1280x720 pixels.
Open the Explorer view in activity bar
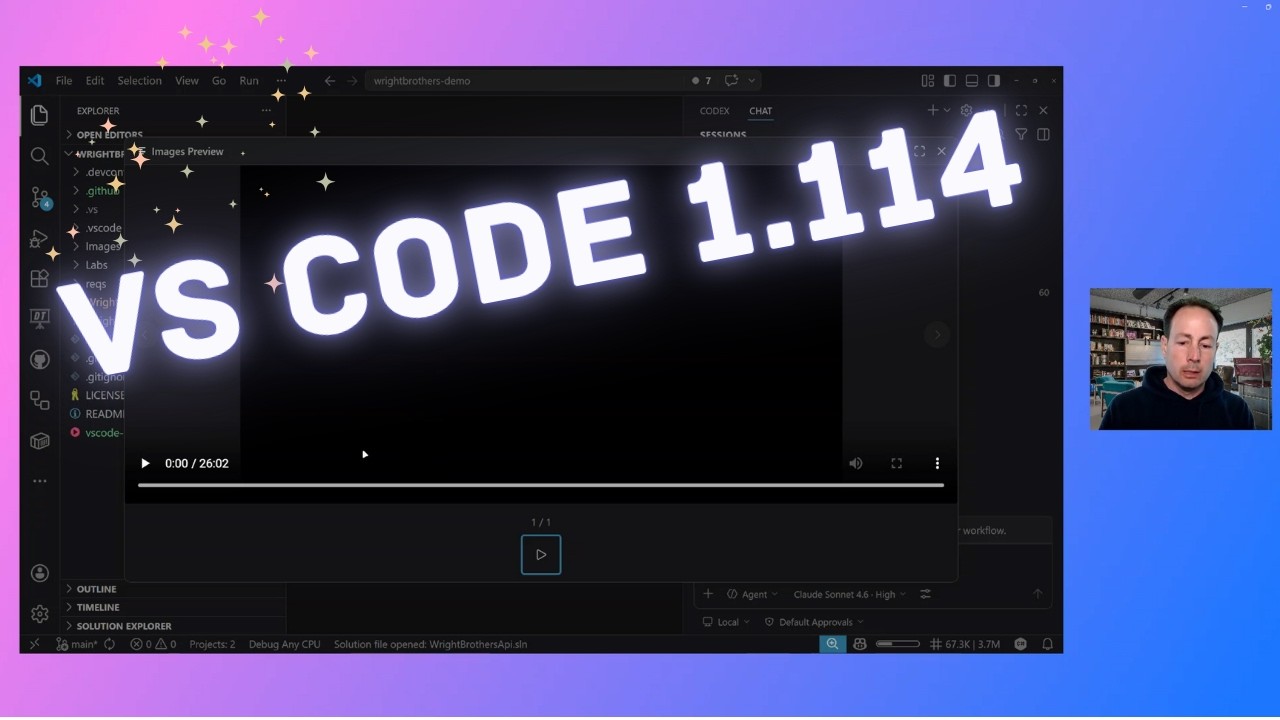pyautogui.click(x=39, y=115)
